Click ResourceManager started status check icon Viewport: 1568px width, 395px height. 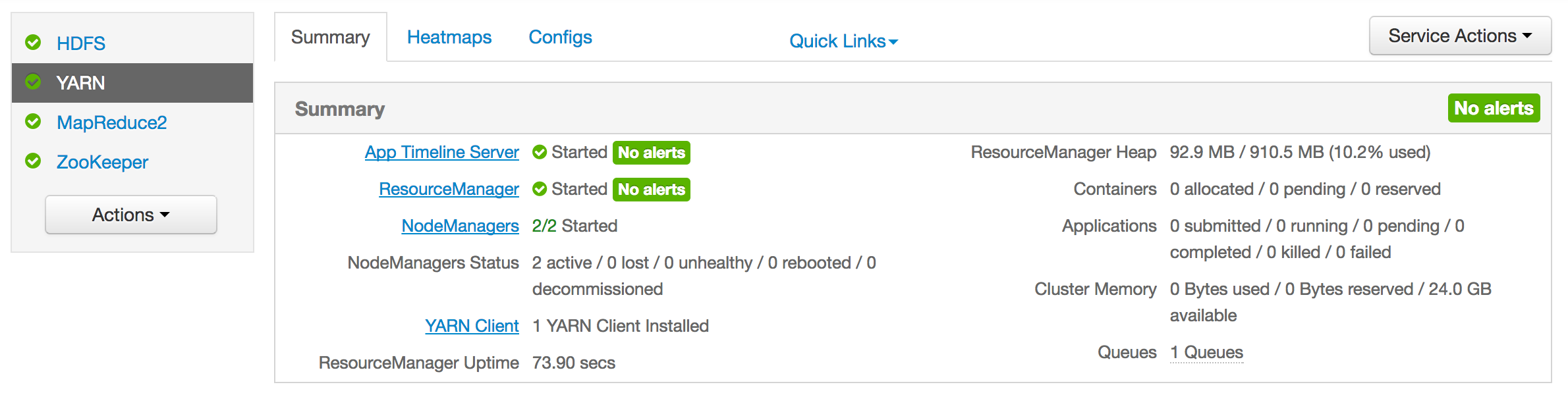[540, 190]
